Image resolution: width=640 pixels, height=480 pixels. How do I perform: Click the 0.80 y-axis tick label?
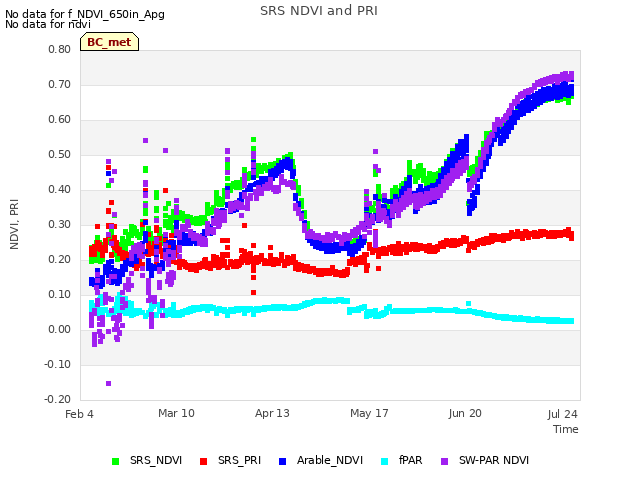[60, 49]
